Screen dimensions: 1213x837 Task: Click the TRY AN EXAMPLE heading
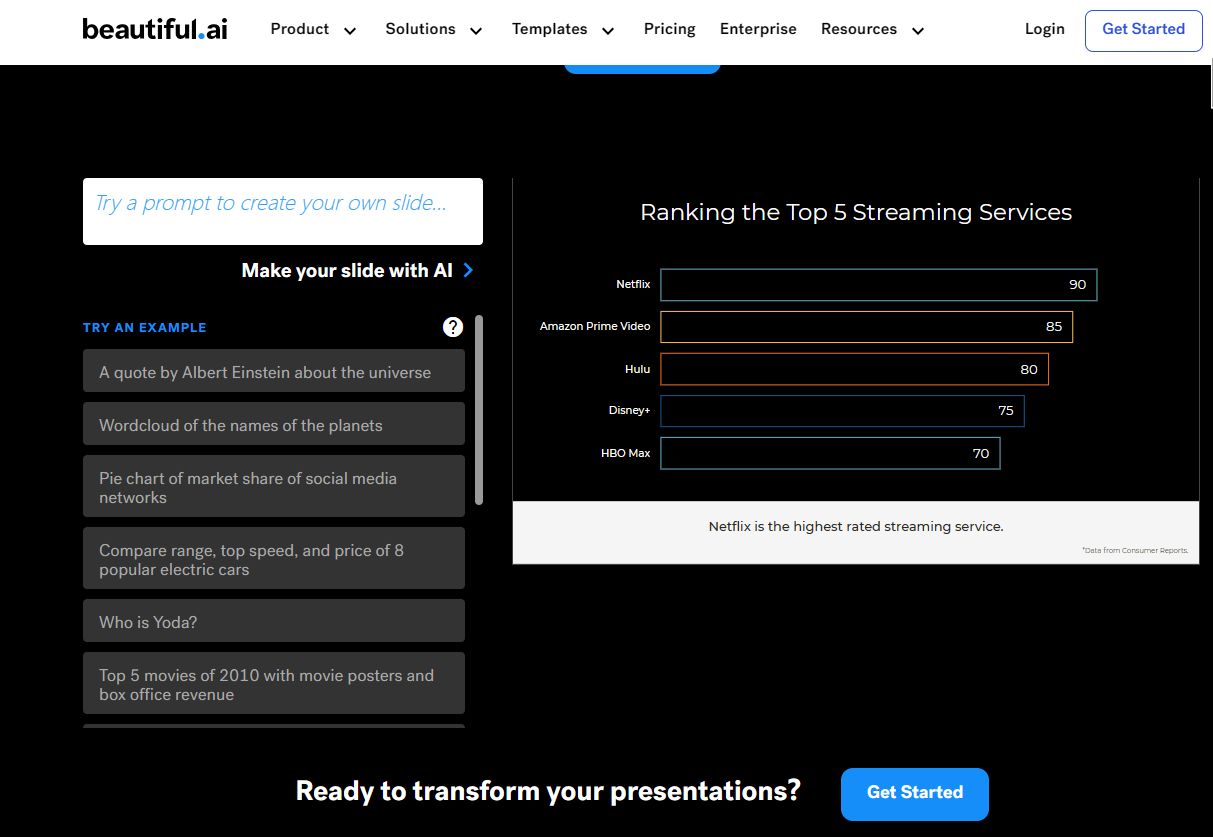tap(145, 327)
